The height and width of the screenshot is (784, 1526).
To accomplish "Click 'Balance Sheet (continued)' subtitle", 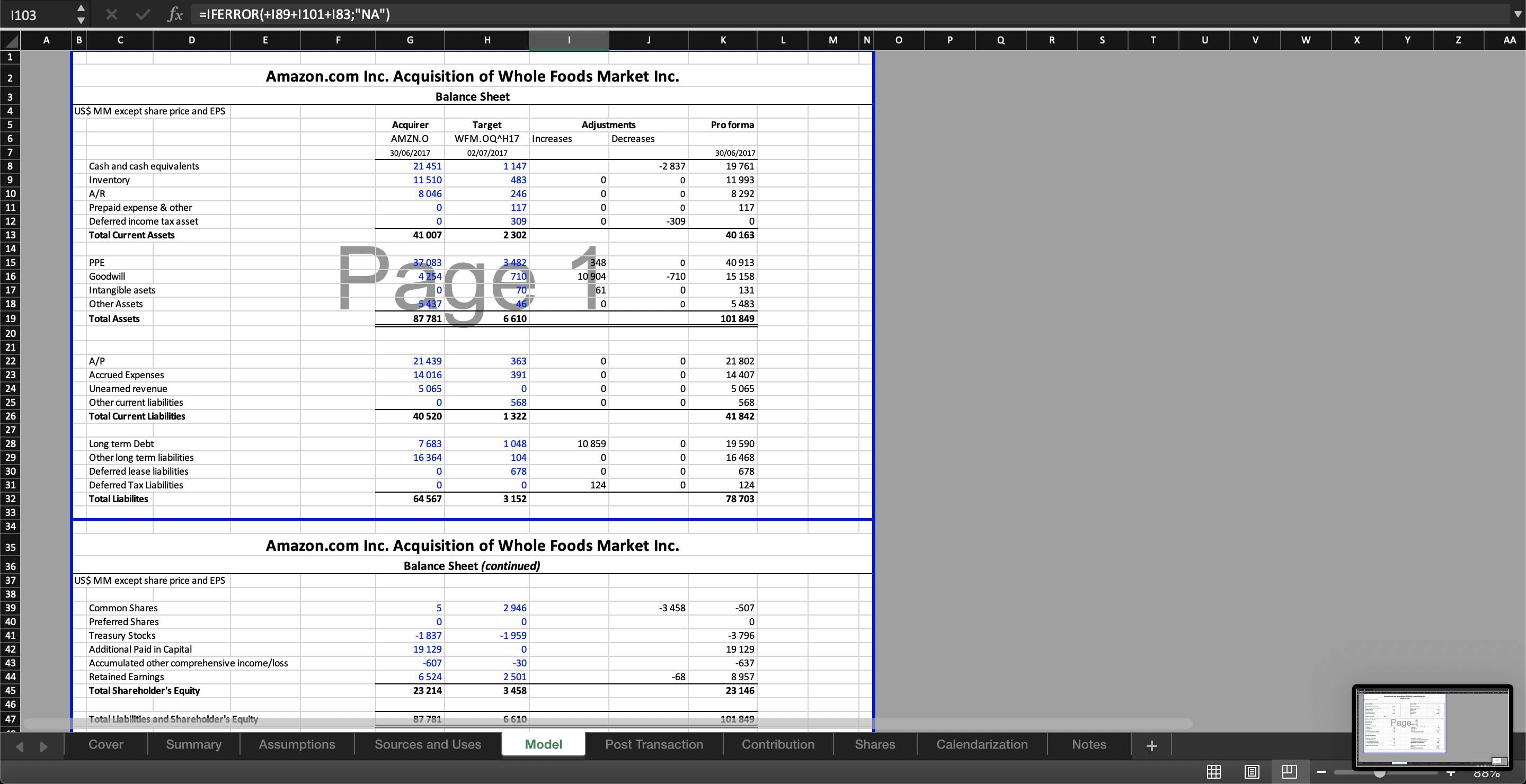I will tap(472, 566).
